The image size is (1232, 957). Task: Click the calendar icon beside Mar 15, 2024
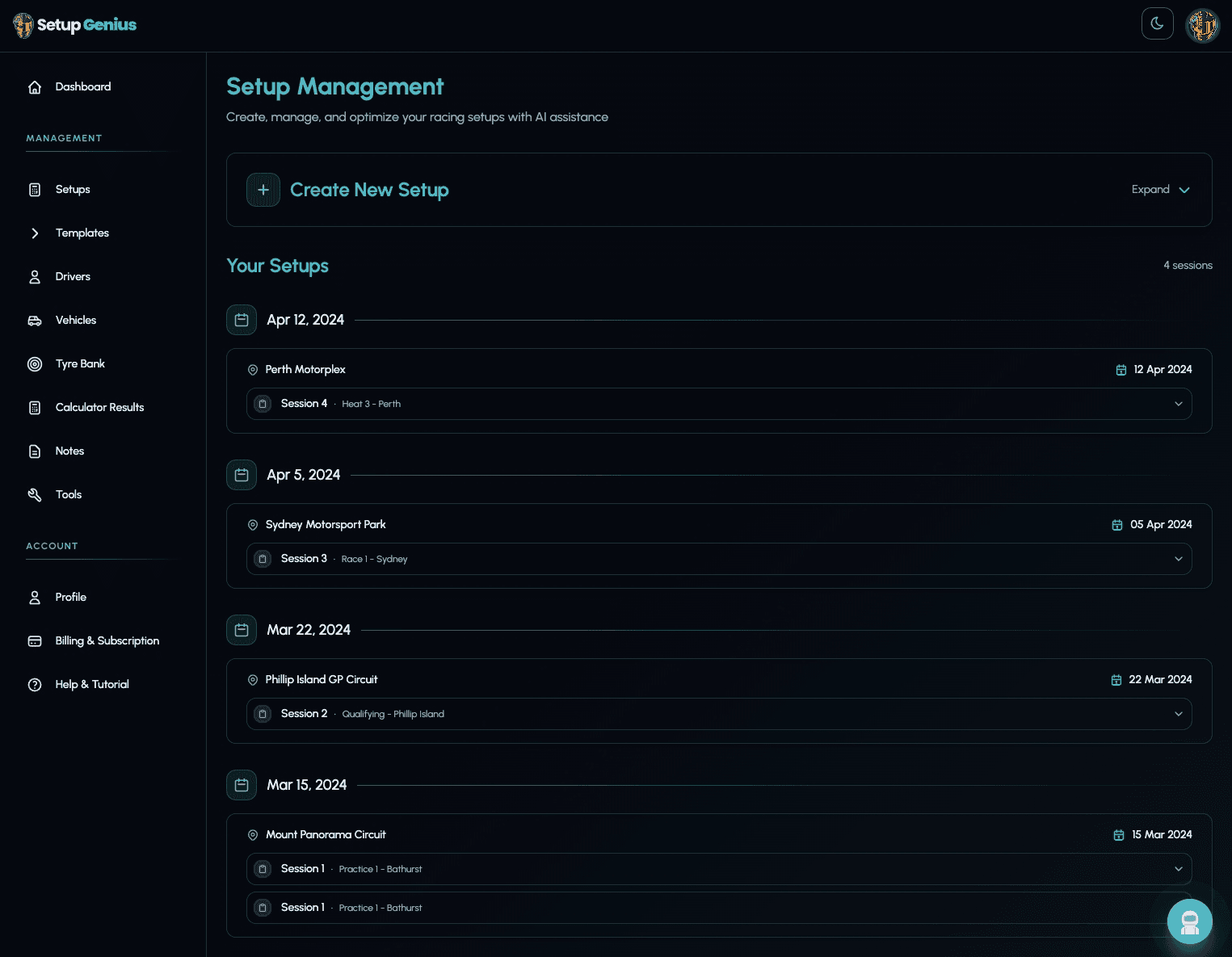[242, 785]
